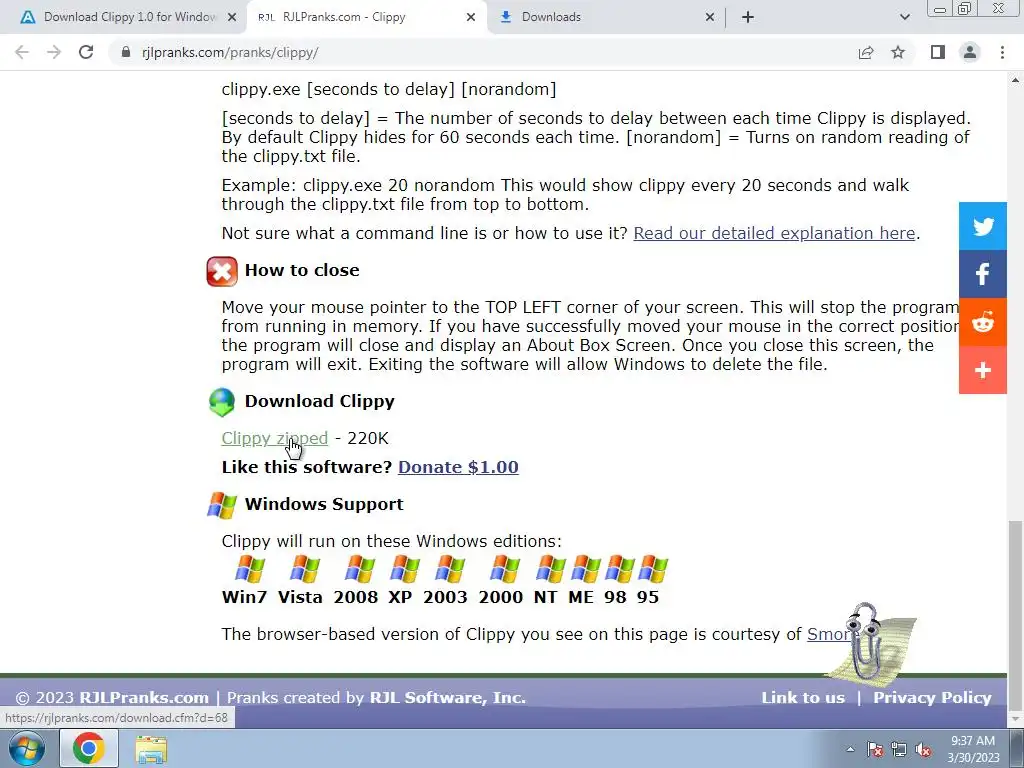Click Chrome icon in taskbar
The height and width of the screenshot is (768, 1024).
(x=89, y=748)
